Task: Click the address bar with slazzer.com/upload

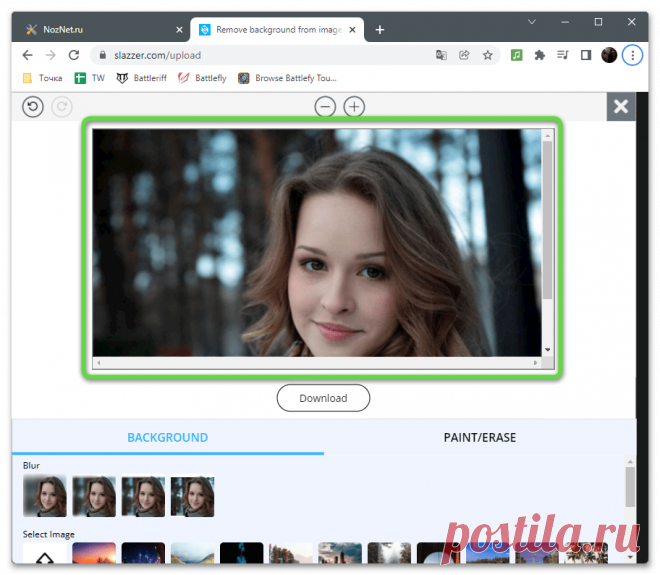Action: click(x=260, y=55)
